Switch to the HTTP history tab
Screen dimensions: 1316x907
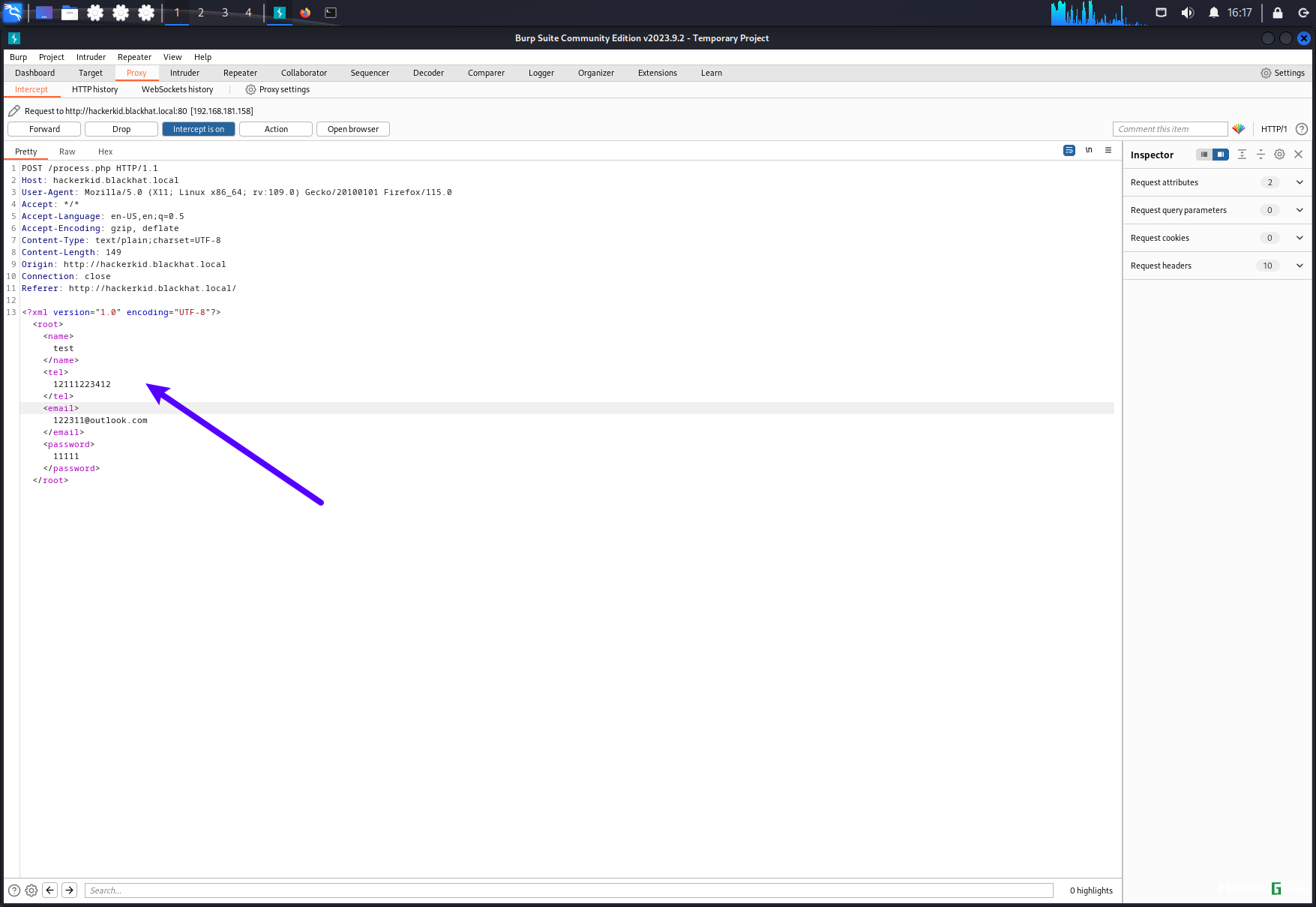95,89
